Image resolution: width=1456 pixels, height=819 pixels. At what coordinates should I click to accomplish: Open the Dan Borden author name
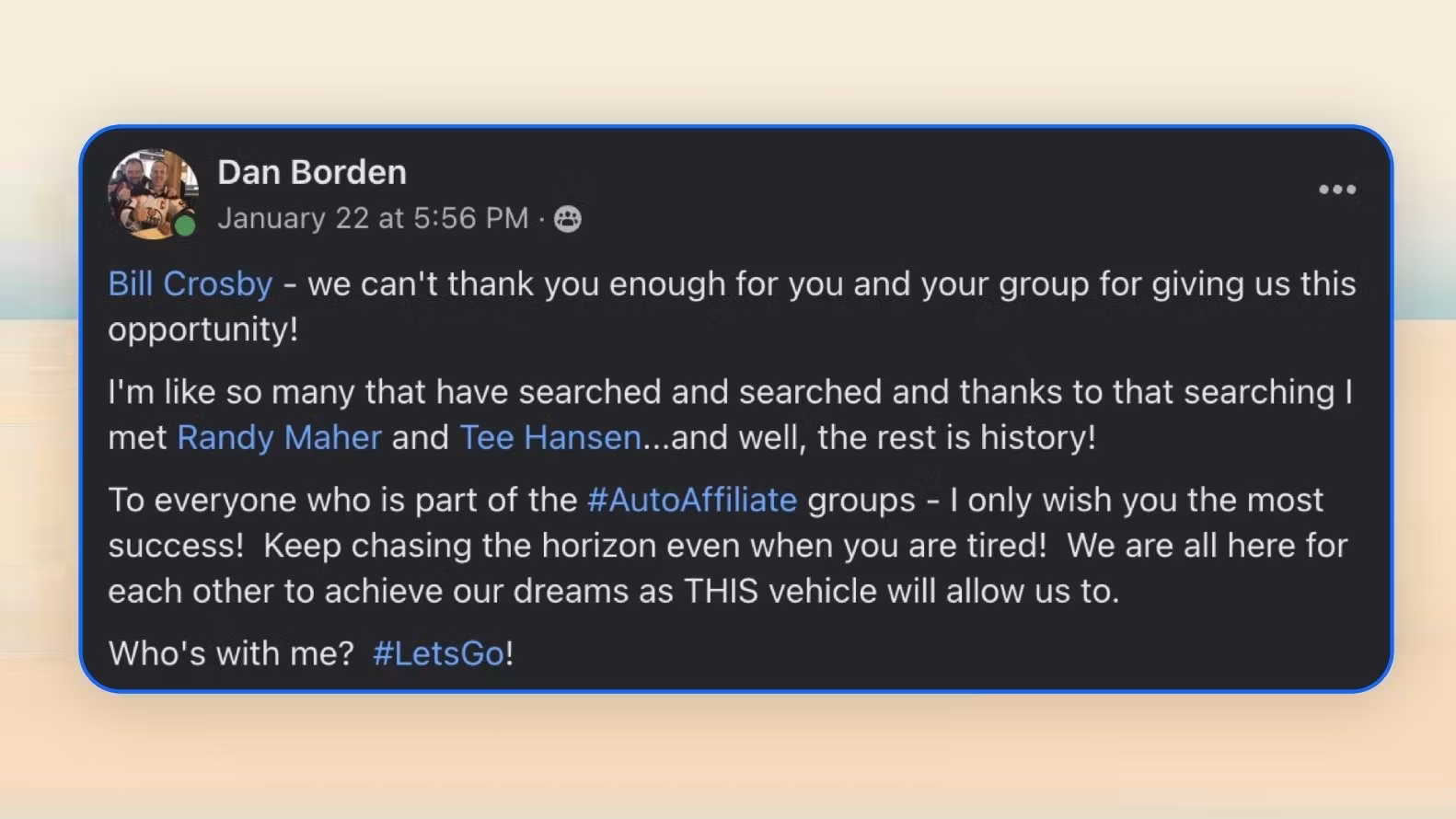(x=311, y=172)
